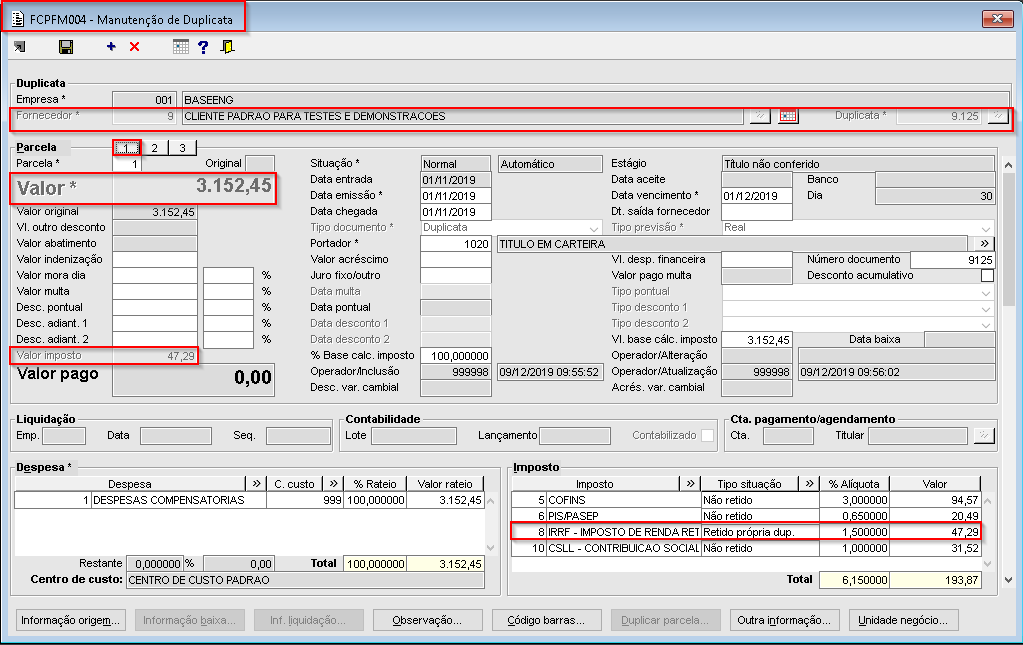Click the lookup button next to Duplicata 9.125

point(996,116)
